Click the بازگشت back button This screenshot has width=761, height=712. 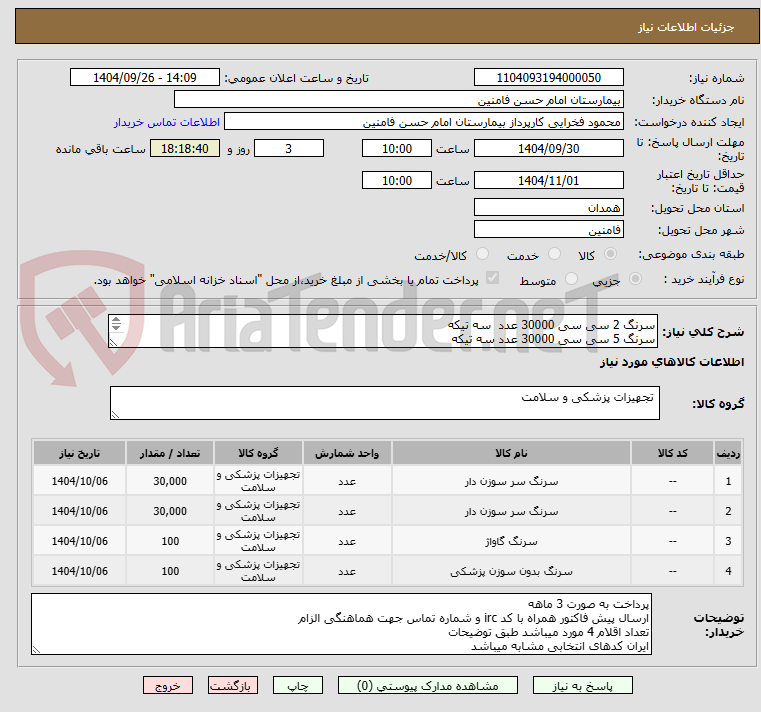[233, 685]
